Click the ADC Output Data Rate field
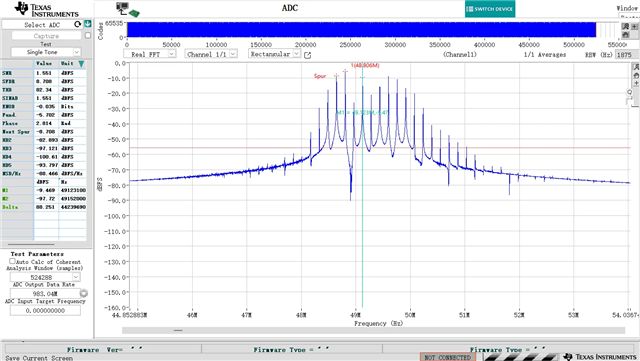640x361 pixels. tap(45, 293)
